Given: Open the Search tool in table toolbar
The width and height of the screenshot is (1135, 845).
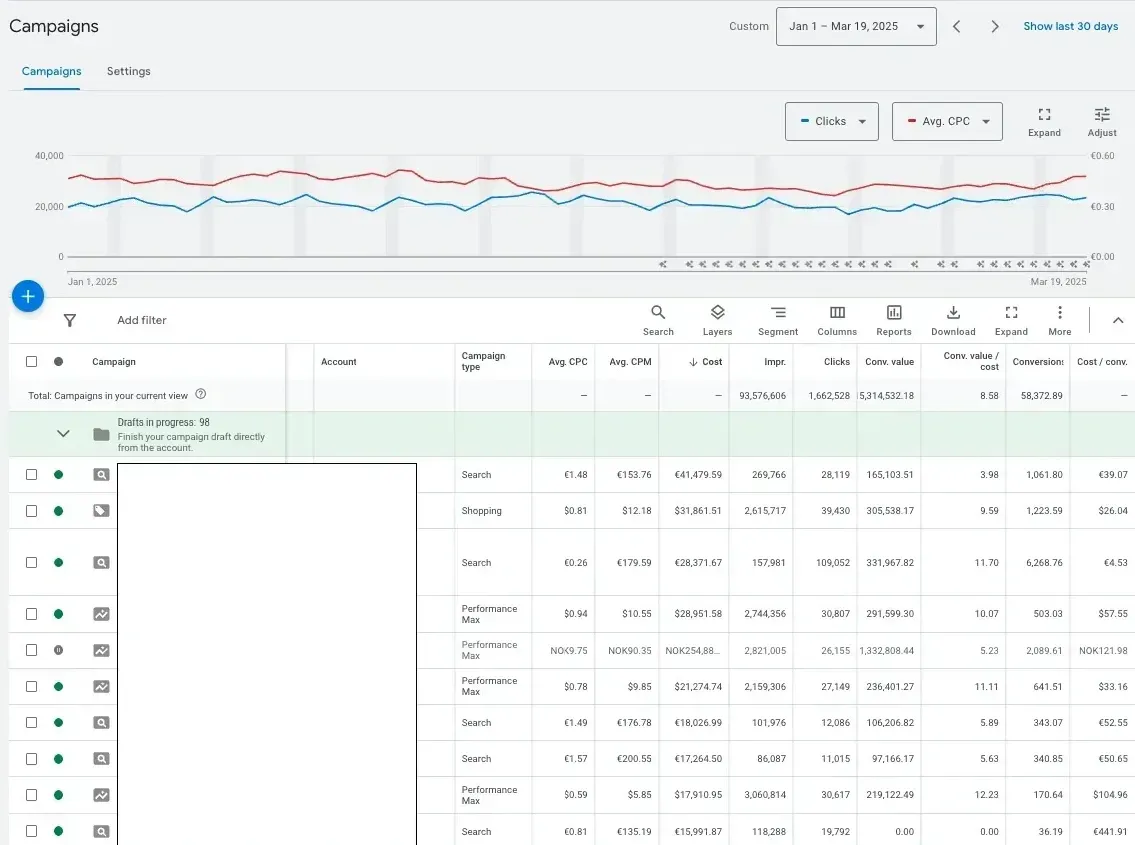Looking at the screenshot, I should [658, 320].
